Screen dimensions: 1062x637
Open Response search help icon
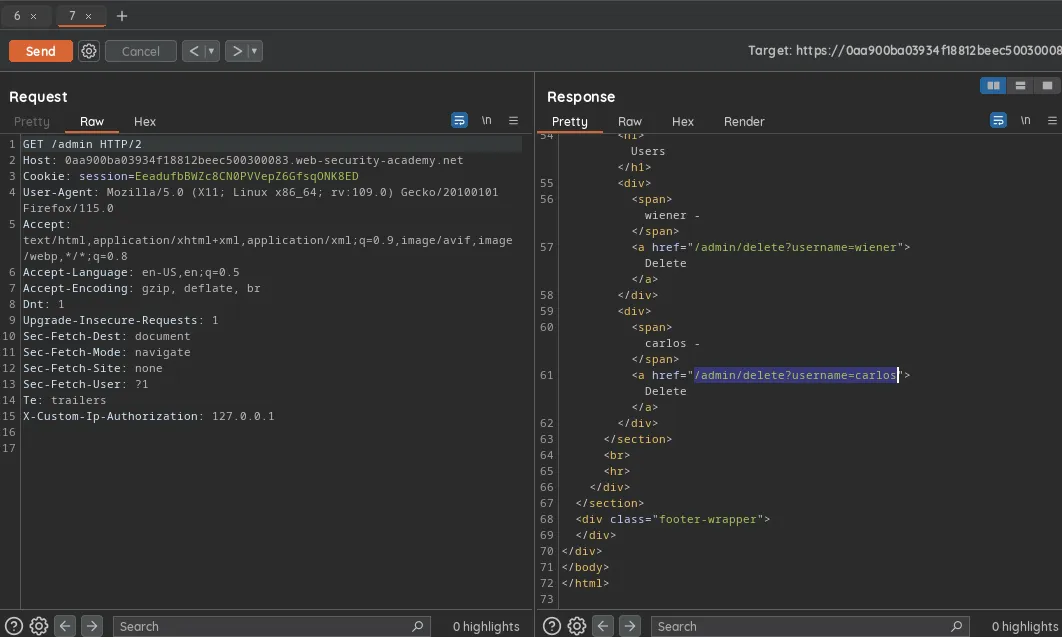point(552,626)
